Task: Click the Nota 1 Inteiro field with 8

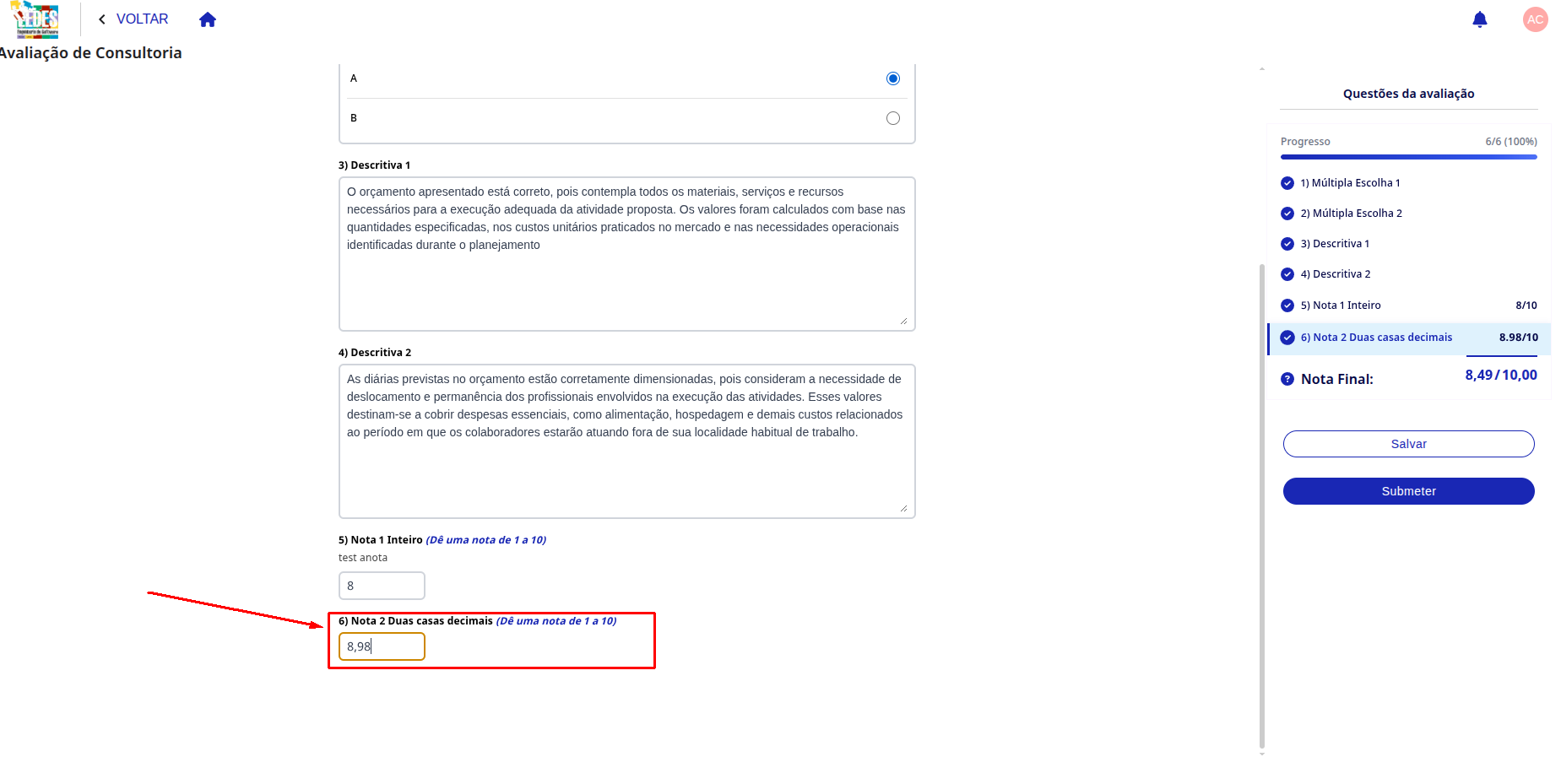Action: coord(382,586)
